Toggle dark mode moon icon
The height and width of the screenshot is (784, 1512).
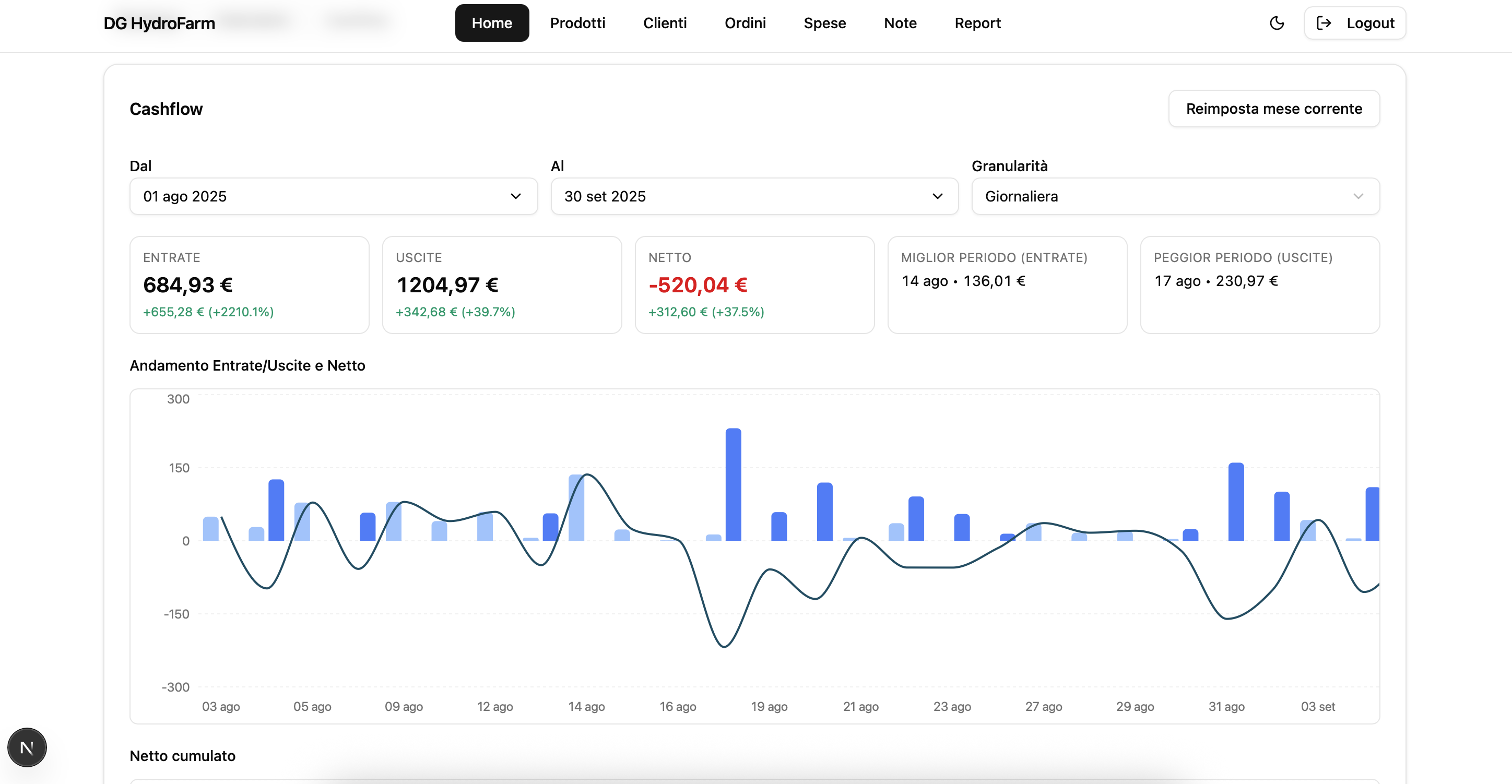point(1277,23)
